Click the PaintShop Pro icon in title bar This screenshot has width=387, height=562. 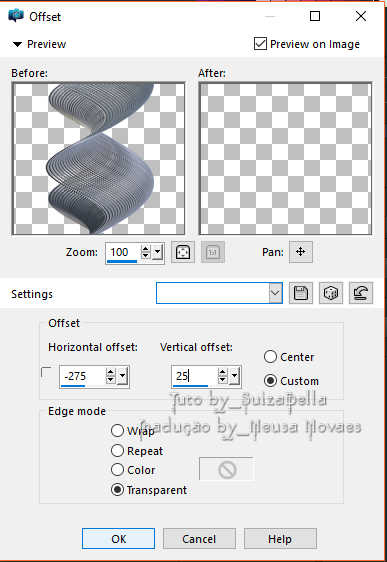(16, 16)
